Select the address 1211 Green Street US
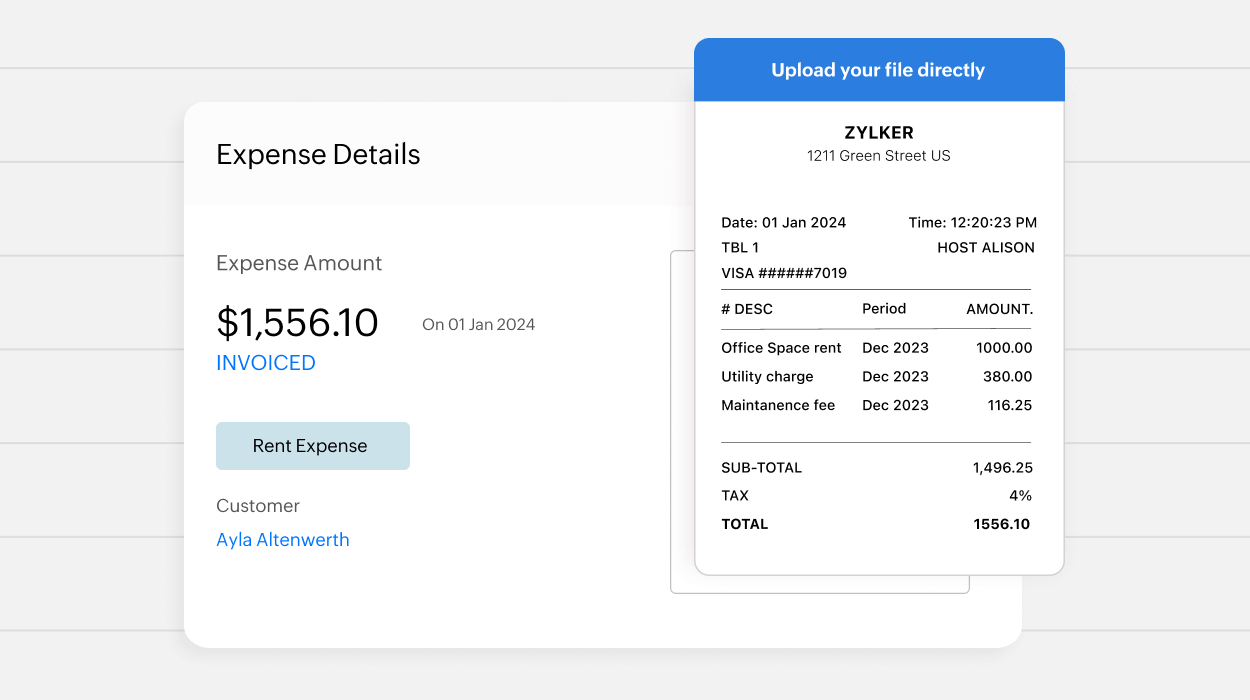The width and height of the screenshot is (1250, 700). pyautogui.click(x=879, y=156)
